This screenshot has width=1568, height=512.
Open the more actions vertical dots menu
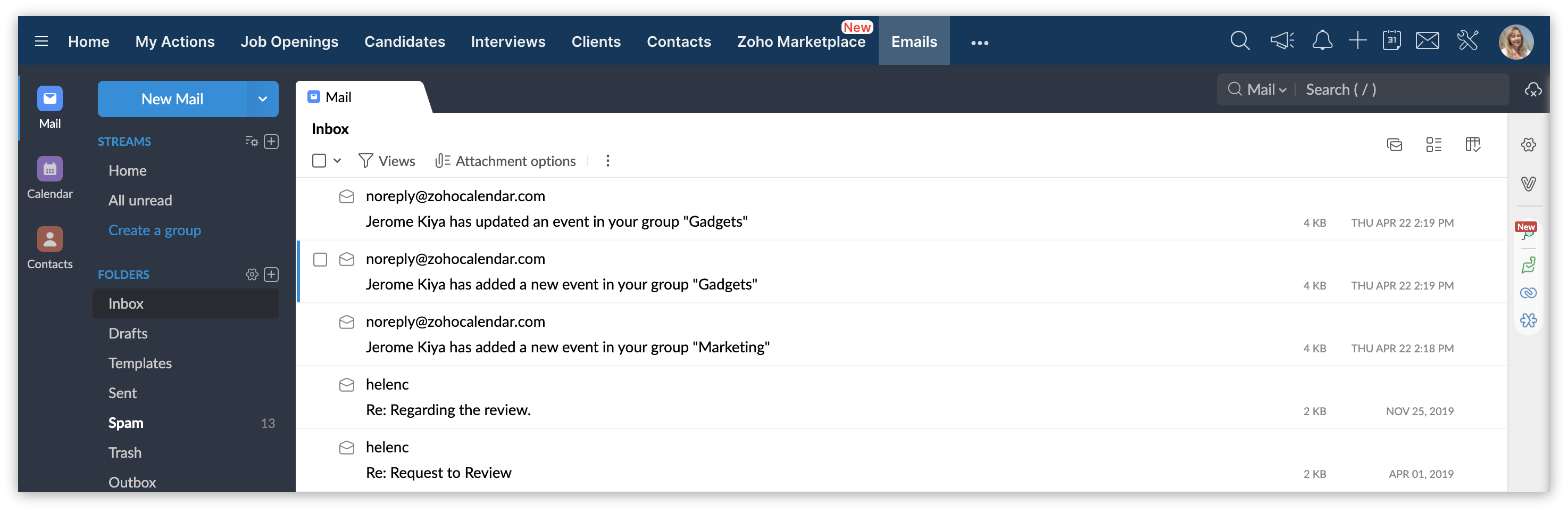click(607, 161)
